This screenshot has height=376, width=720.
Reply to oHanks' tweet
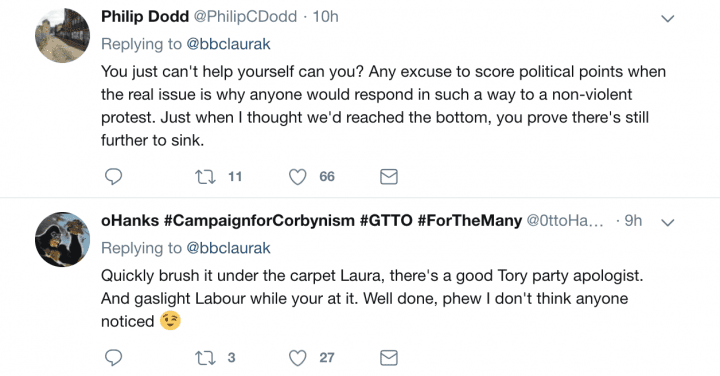coord(113,358)
